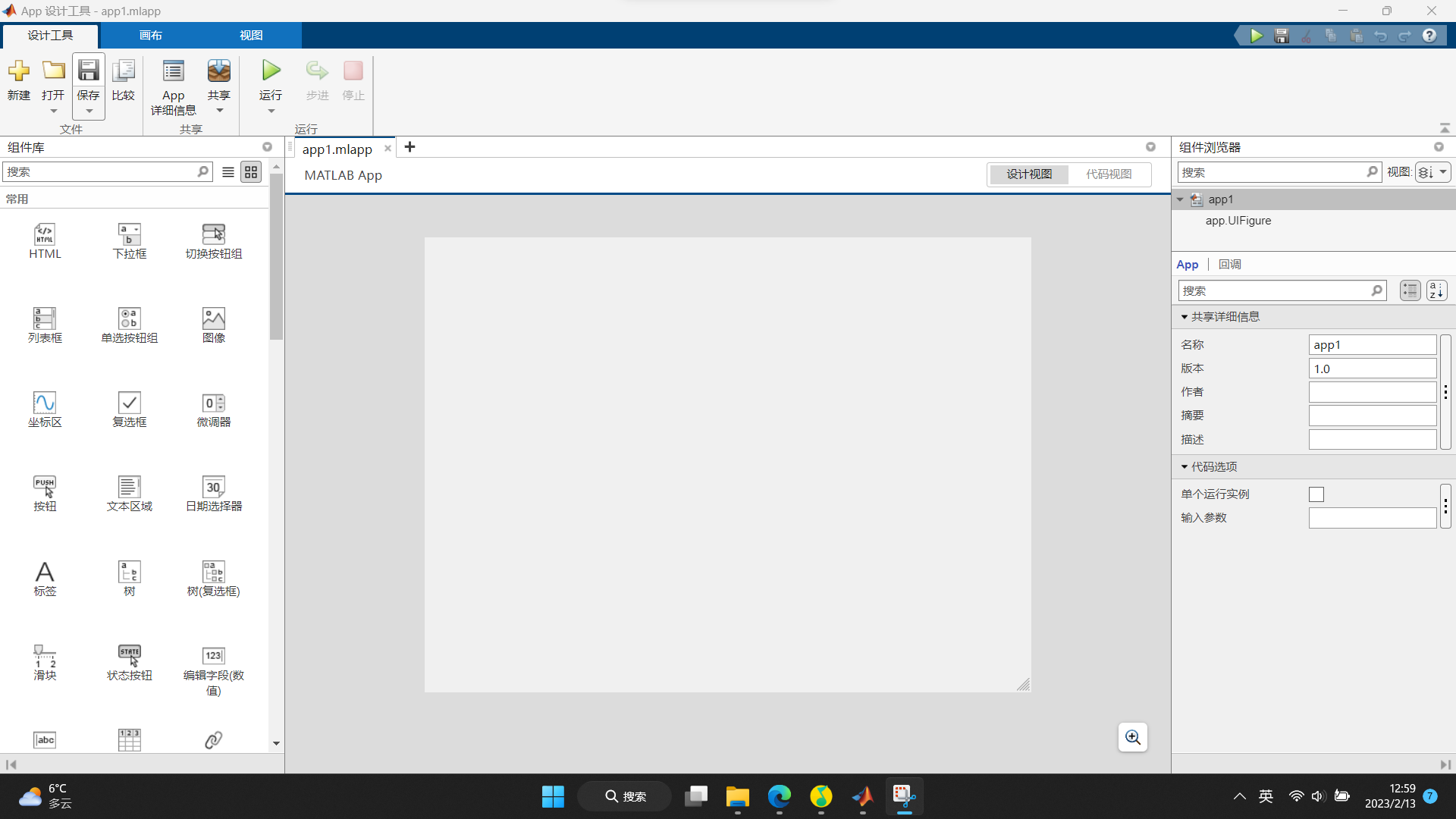Screen dimensions: 1456x819
Task: Switch to the 画布 ribbon tab
Action: click(x=150, y=35)
